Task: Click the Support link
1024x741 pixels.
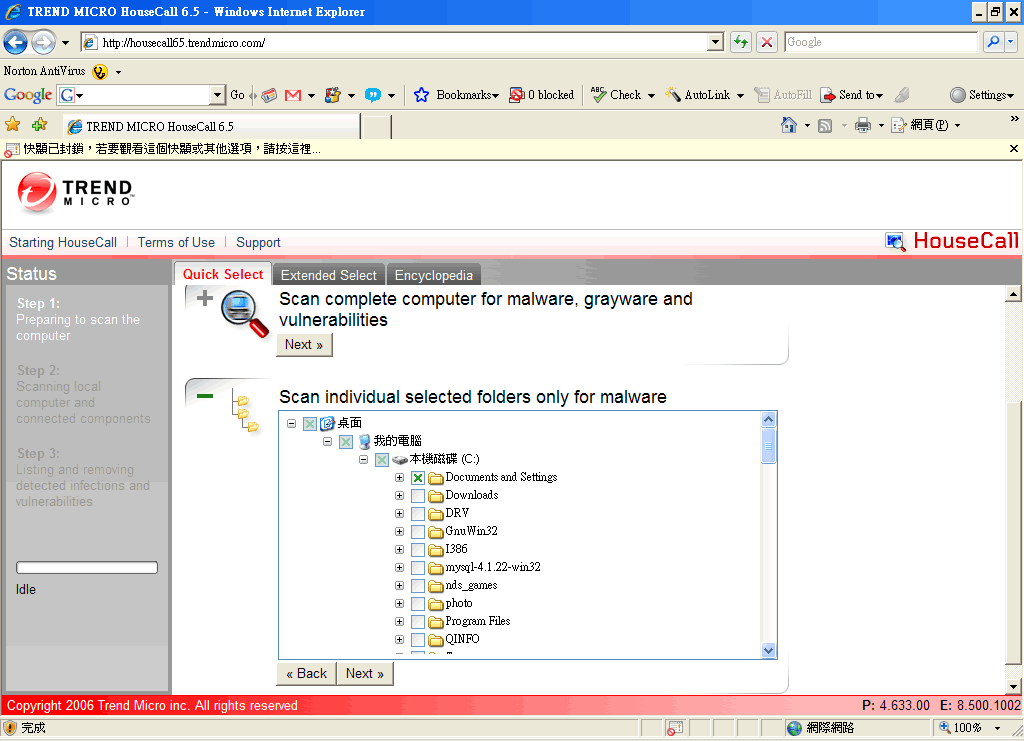Action: (258, 243)
